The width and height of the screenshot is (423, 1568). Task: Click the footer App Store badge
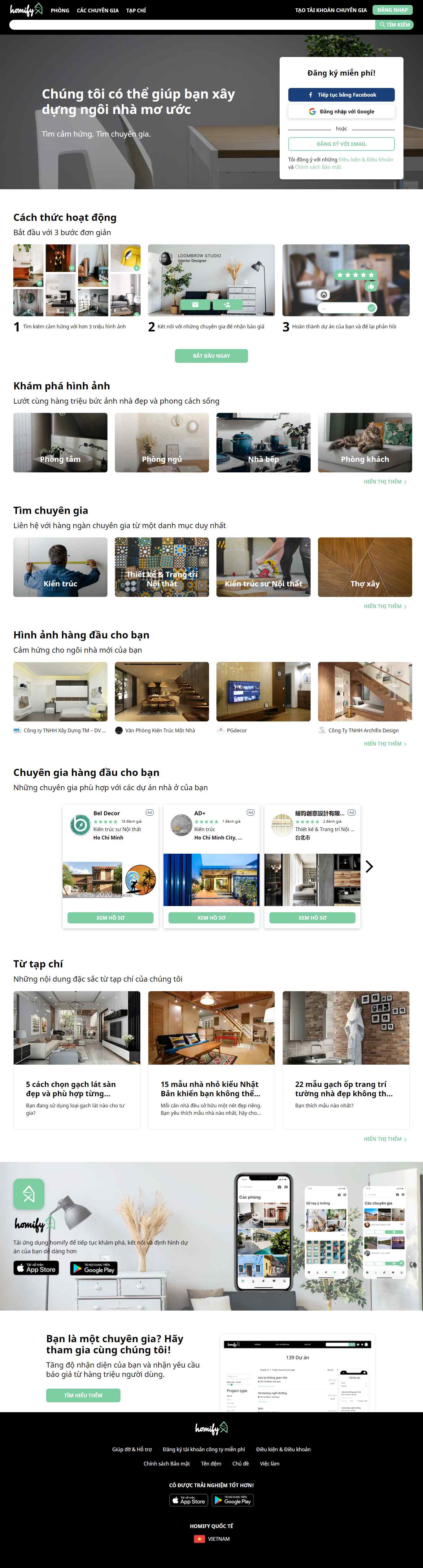[189, 1500]
